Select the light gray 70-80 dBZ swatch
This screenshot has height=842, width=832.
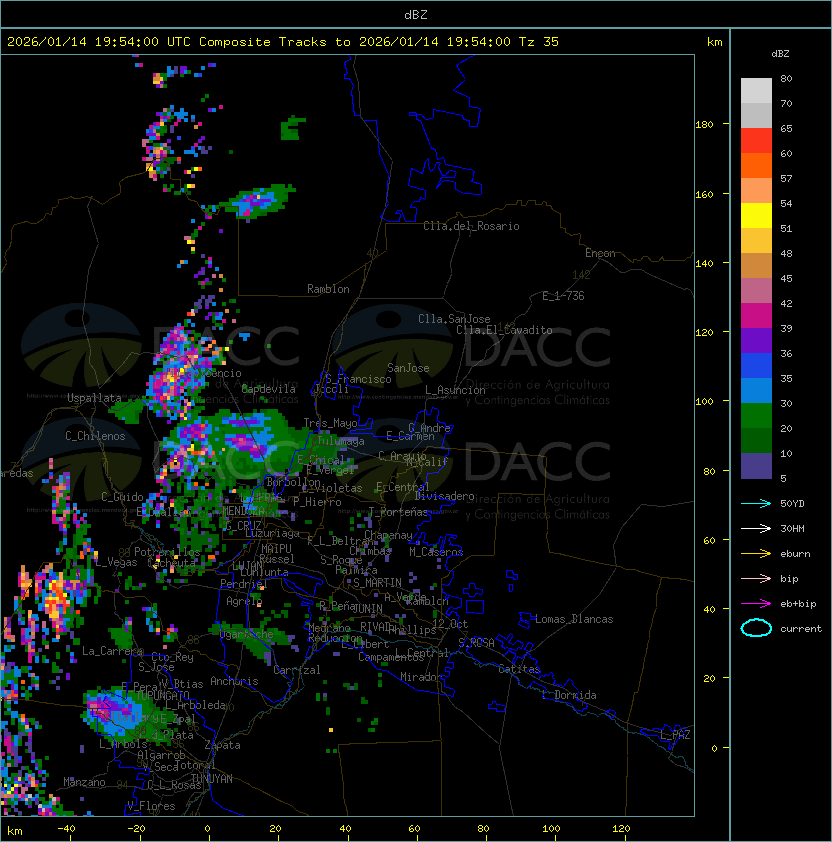(756, 90)
